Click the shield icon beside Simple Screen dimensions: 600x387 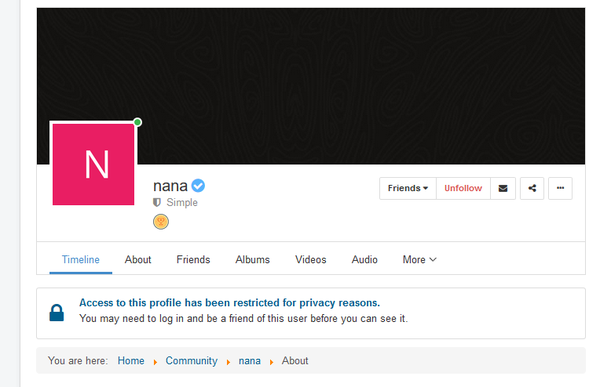click(x=157, y=202)
